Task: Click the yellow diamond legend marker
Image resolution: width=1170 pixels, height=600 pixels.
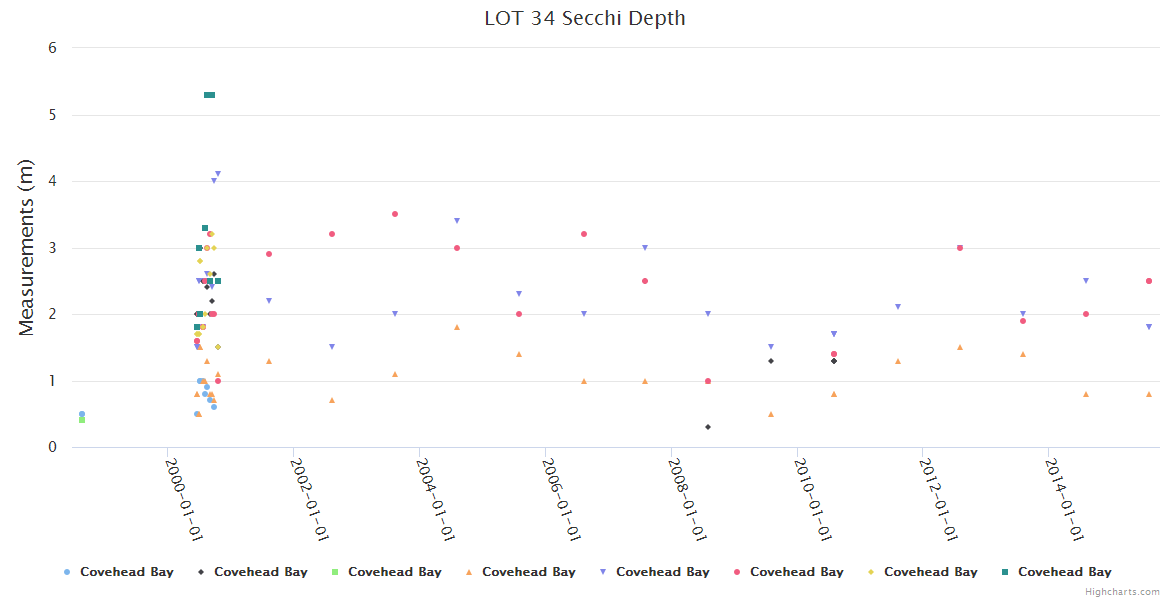Action: (871, 572)
